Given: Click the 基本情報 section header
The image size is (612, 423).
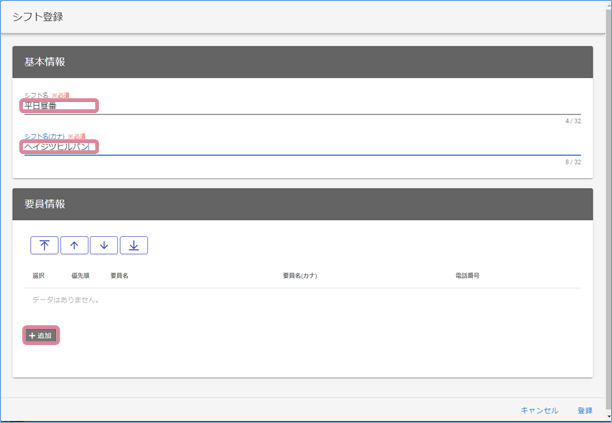Looking at the screenshot, I should [45, 62].
